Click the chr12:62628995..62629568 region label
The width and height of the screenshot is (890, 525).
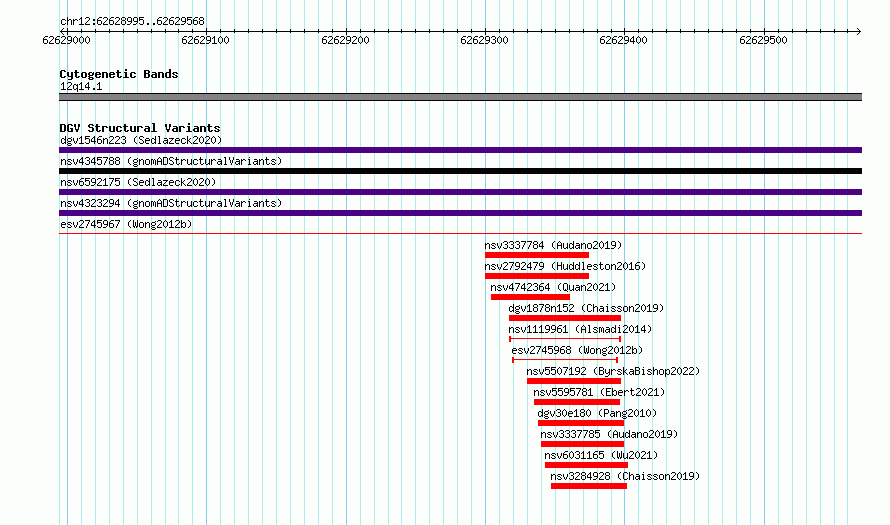(x=132, y=21)
